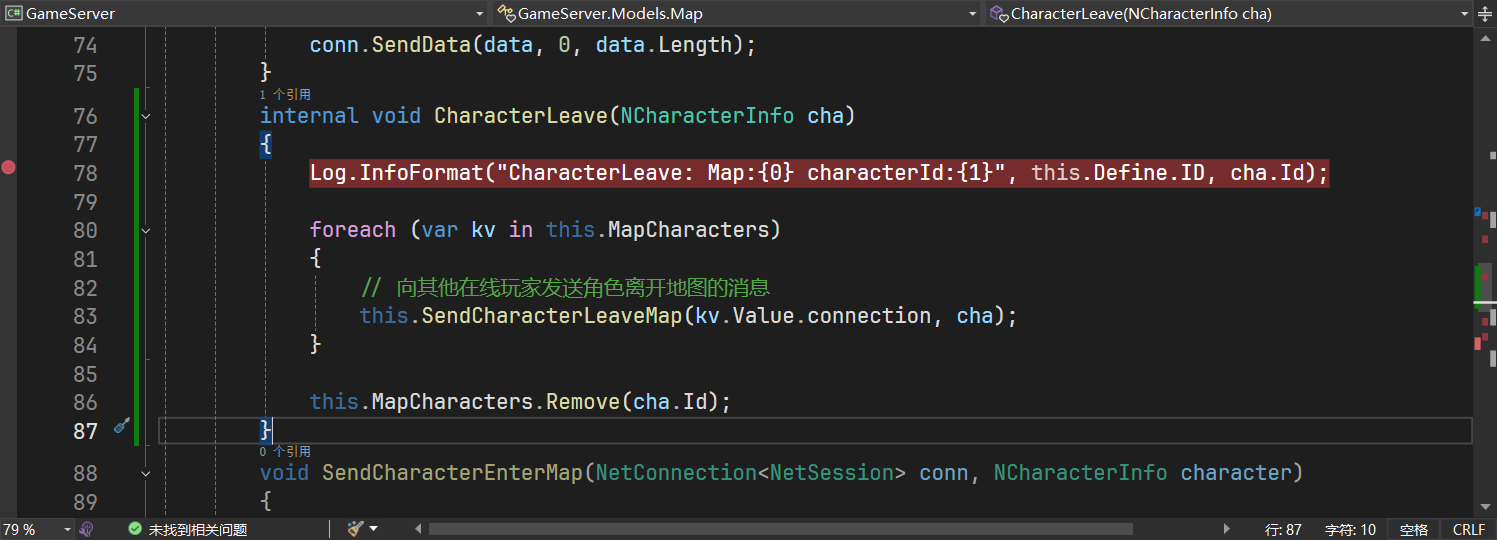This screenshot has height=540, width=1497.
Task: Collapse the CharacterLeave method at line 76
Action: tap(146, 116)
